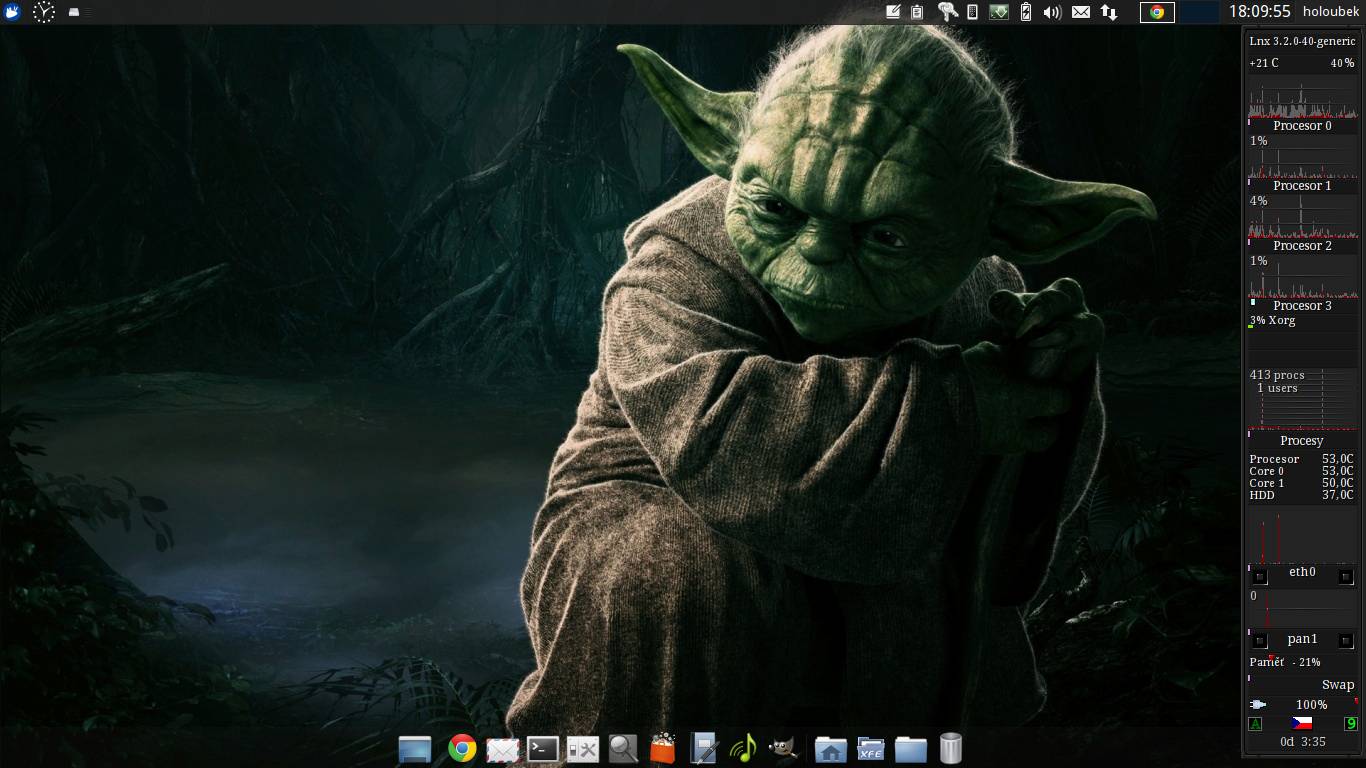This screenshot has height=768, width=1366.
Task: Open the home folder in dock
Action: 831,749
